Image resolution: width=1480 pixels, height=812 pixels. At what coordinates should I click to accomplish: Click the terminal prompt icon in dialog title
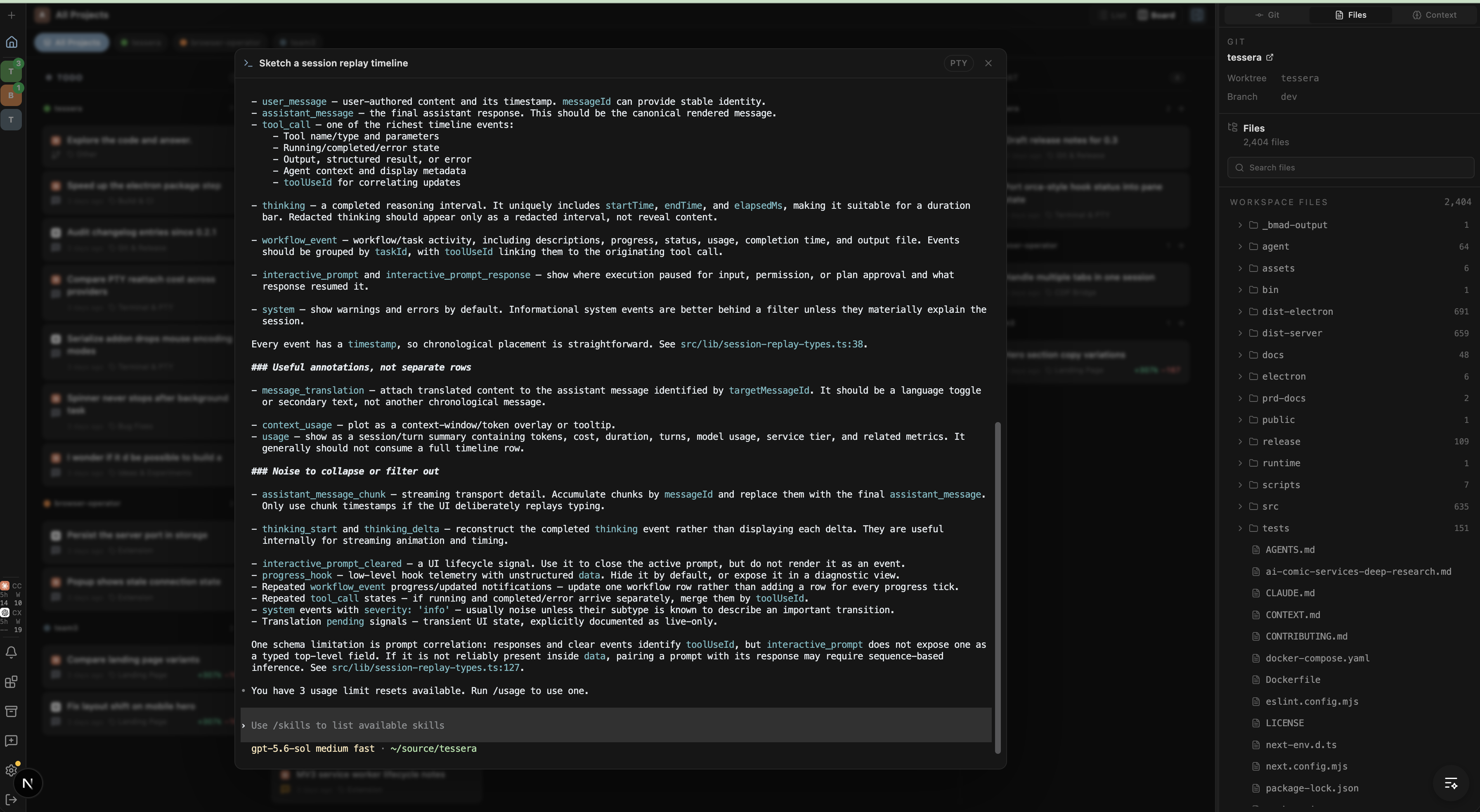pyautogui.click(x=248, y=63)
